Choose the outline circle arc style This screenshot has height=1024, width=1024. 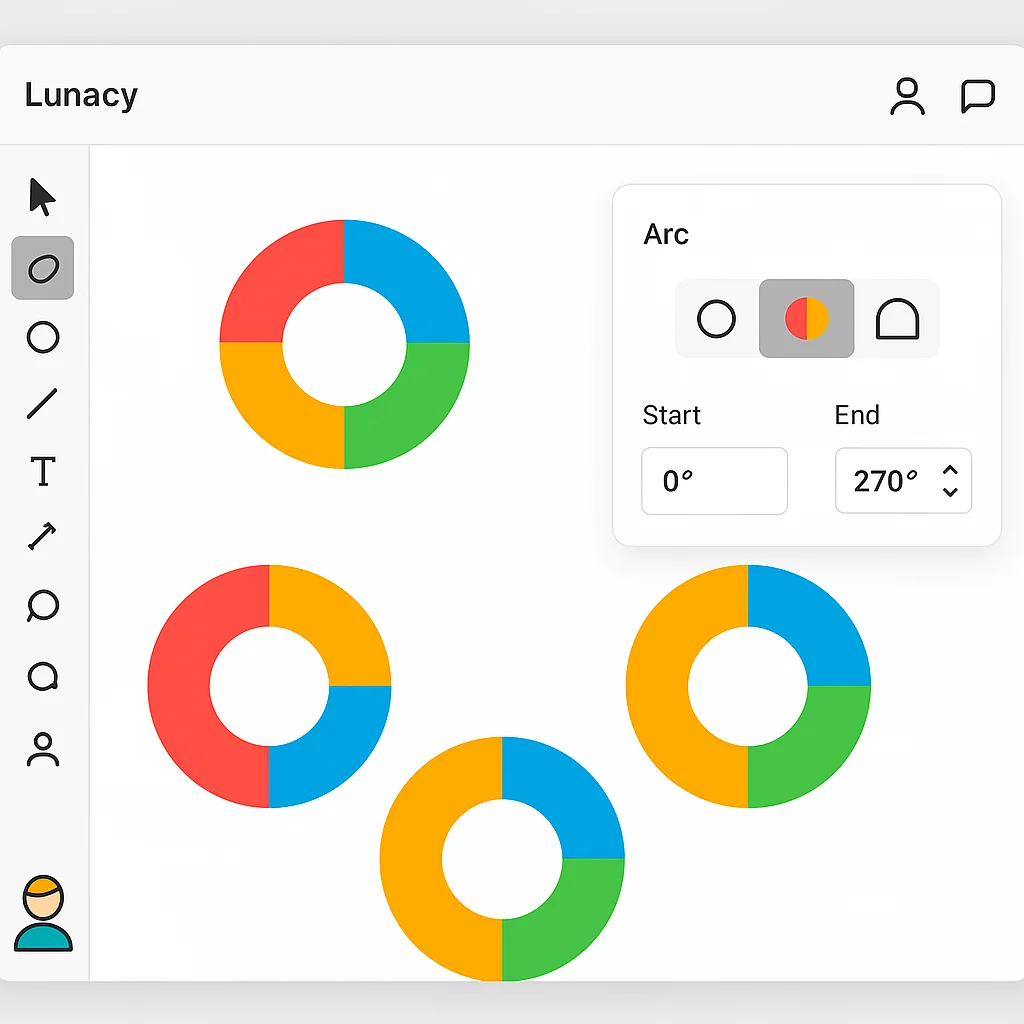tap(717, 319)
